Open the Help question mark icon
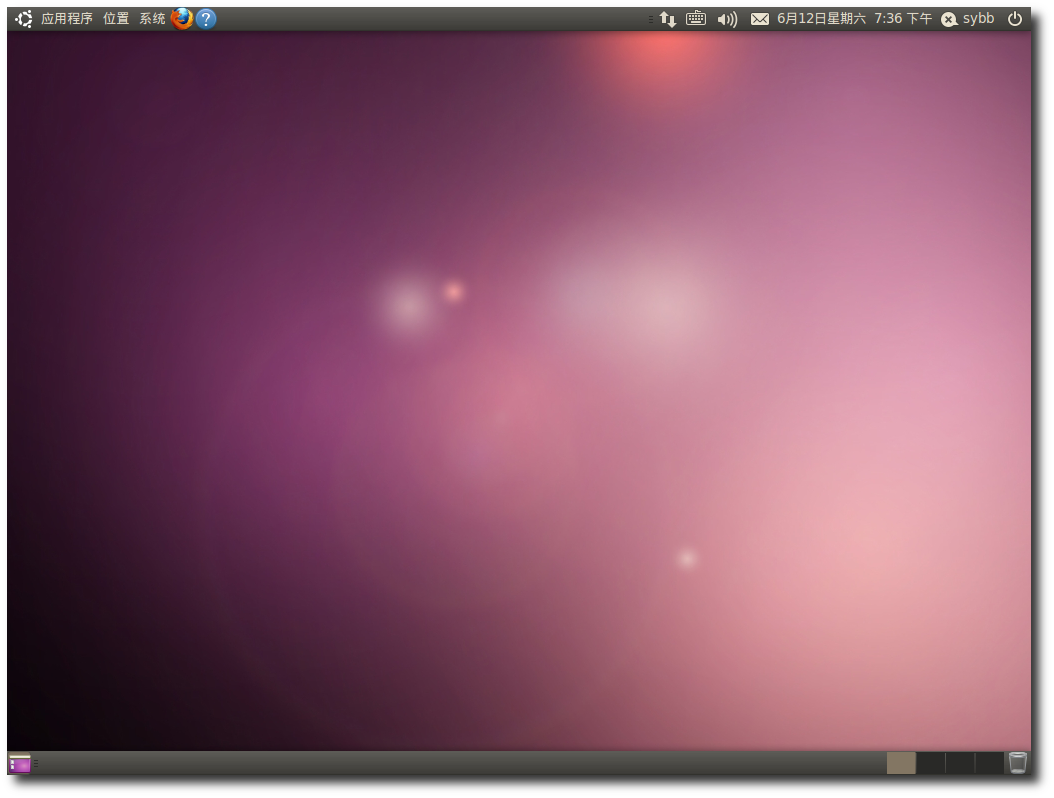This screenshot has width=1054, height=798. coord(206,19)
